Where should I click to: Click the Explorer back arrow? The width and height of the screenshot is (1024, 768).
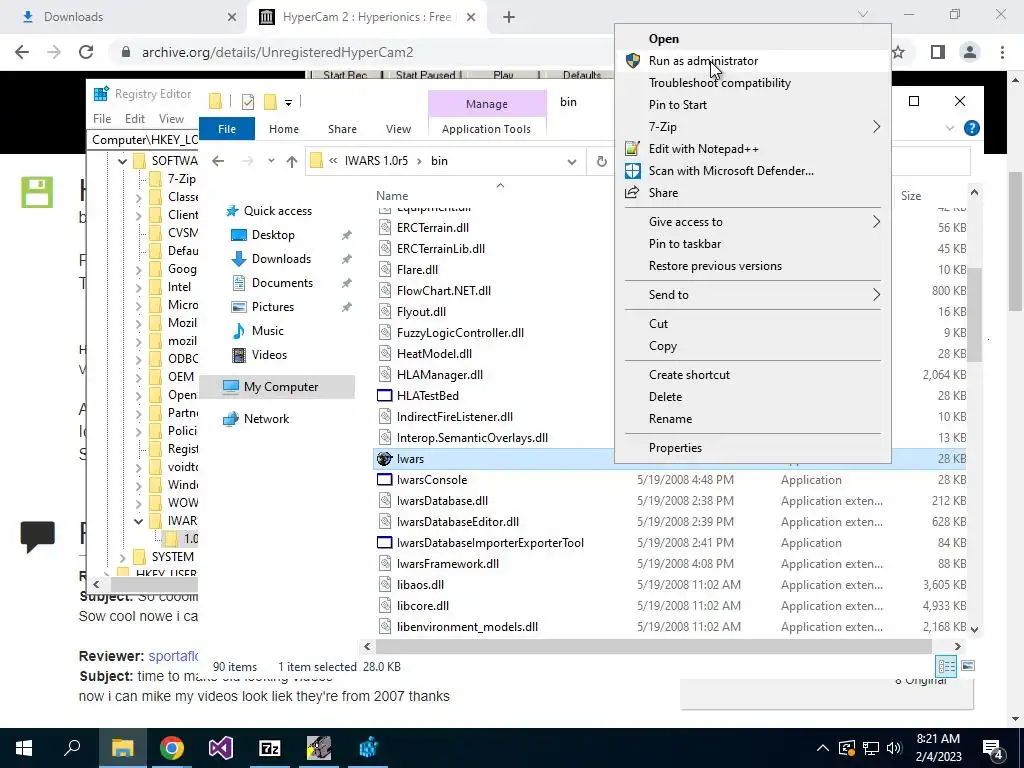click(218, 161)
